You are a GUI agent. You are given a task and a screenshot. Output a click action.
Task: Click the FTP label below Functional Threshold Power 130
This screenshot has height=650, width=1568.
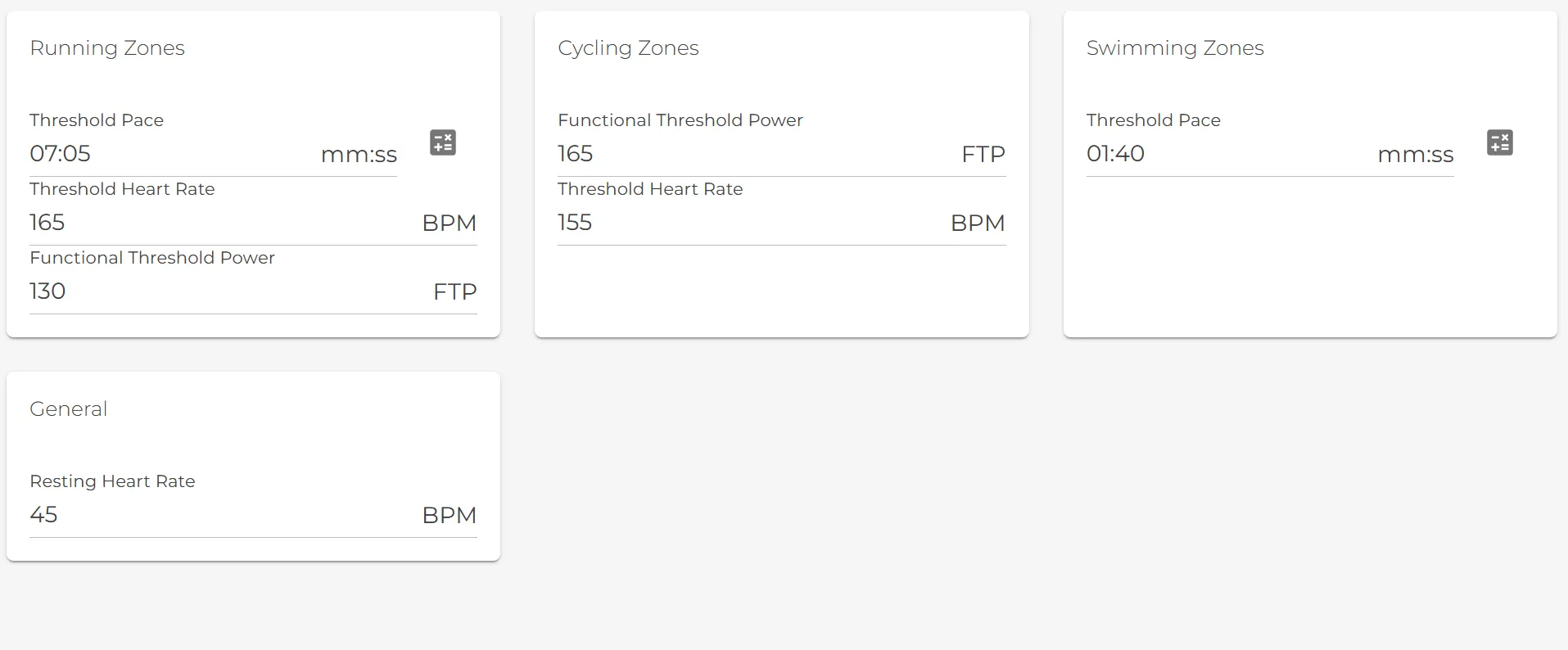click(x=454, y=291)
